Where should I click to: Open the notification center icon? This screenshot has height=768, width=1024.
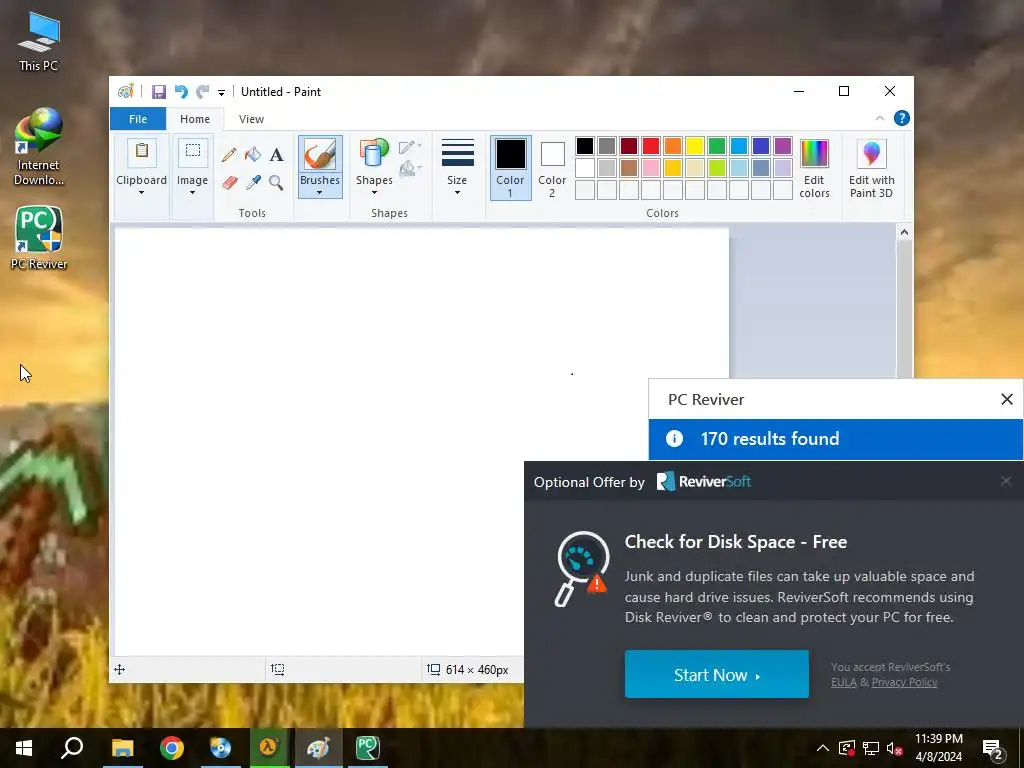pos(993,749)
